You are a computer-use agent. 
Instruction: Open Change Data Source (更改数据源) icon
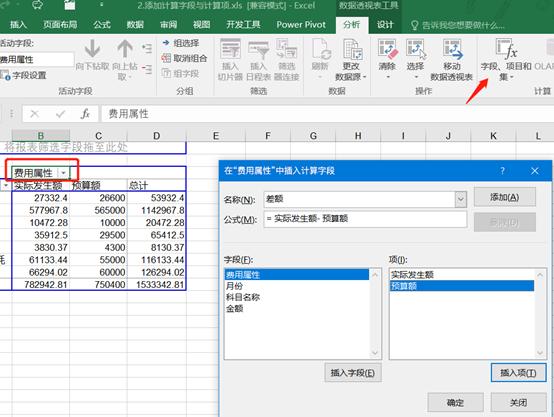[352, 49]
